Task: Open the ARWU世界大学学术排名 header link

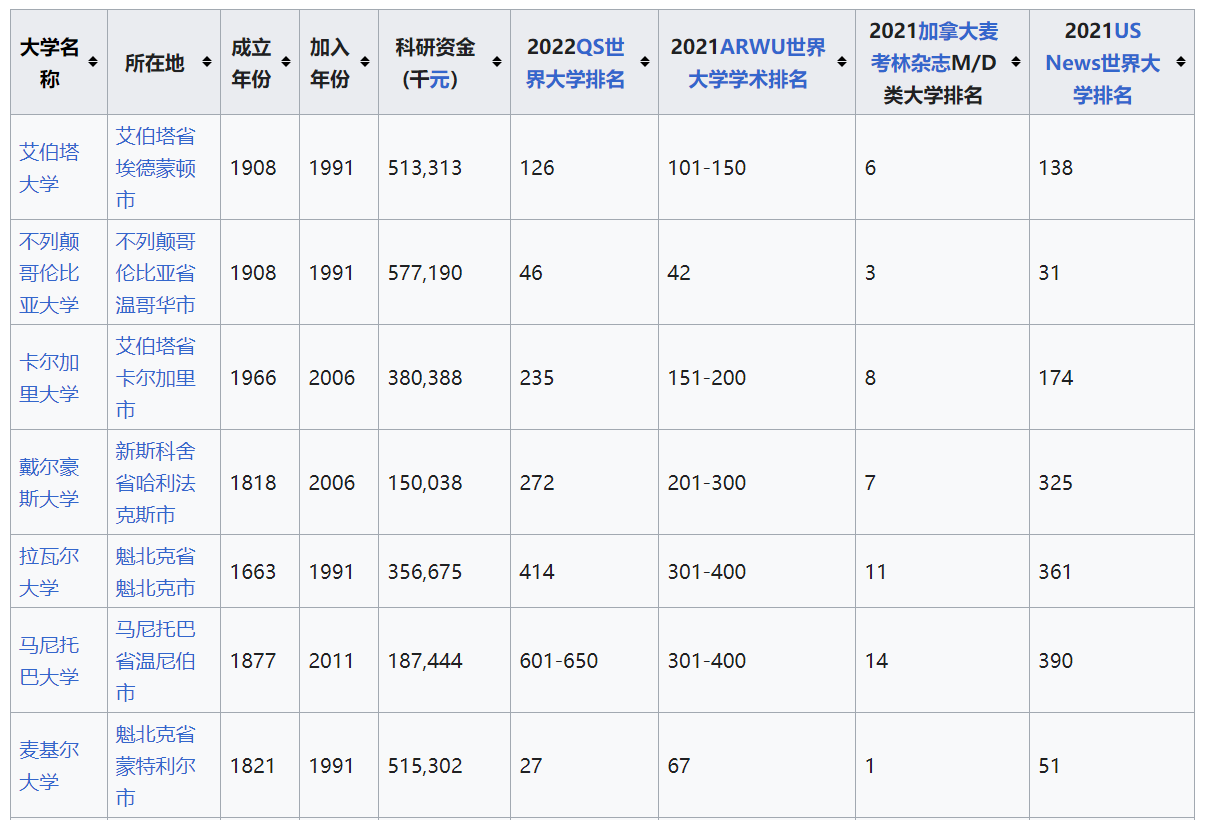Action: click(x=757, y=63)
